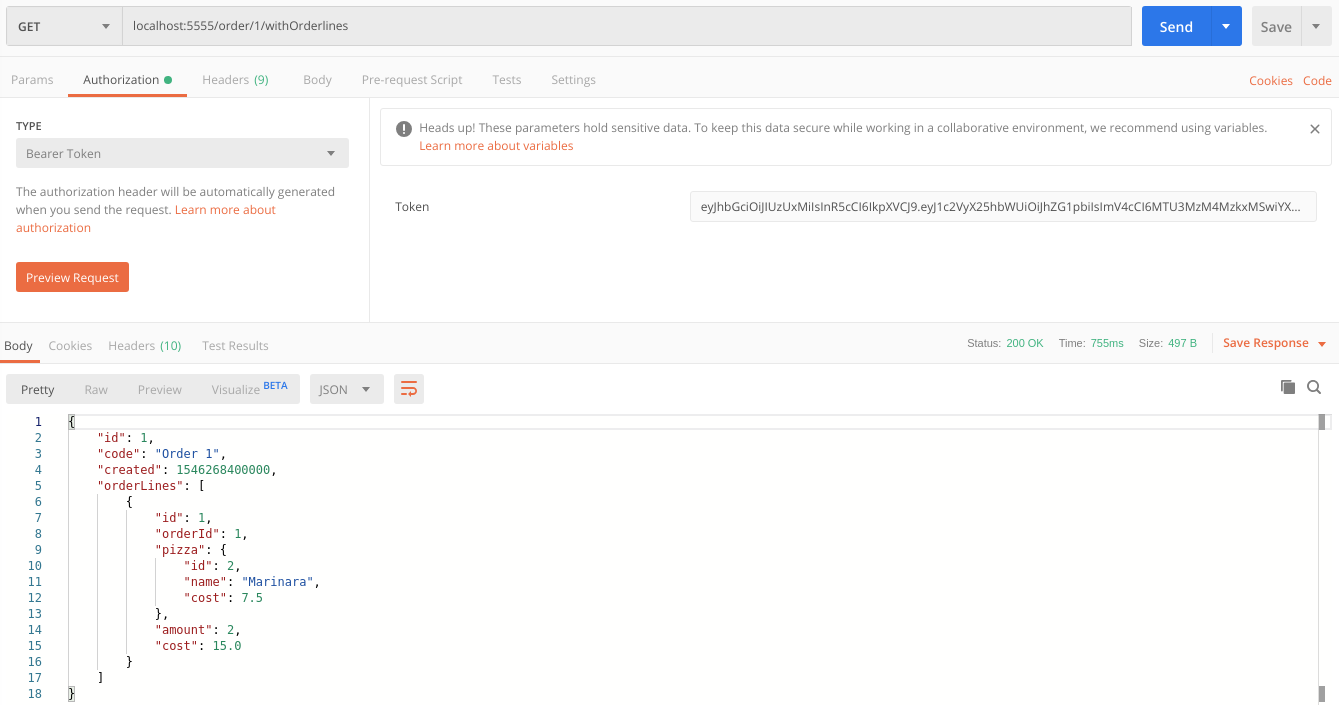Dismiss the Heads up warning banner
Viewport: 1339px width, 705px height.
click(x=1314, y=129)
